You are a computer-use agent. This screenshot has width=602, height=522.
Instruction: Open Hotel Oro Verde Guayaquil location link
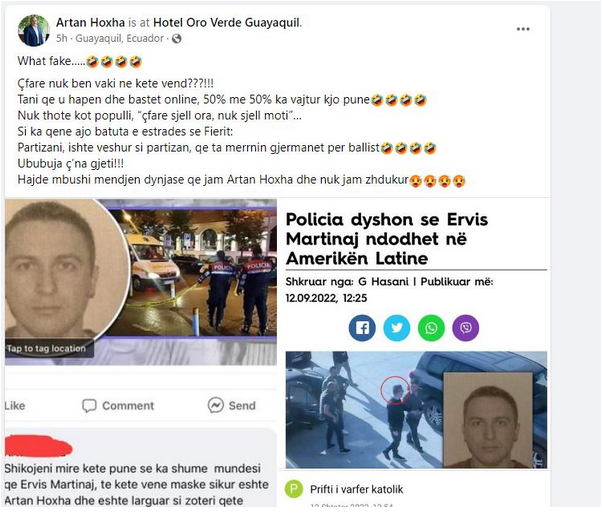click(227, 23)
